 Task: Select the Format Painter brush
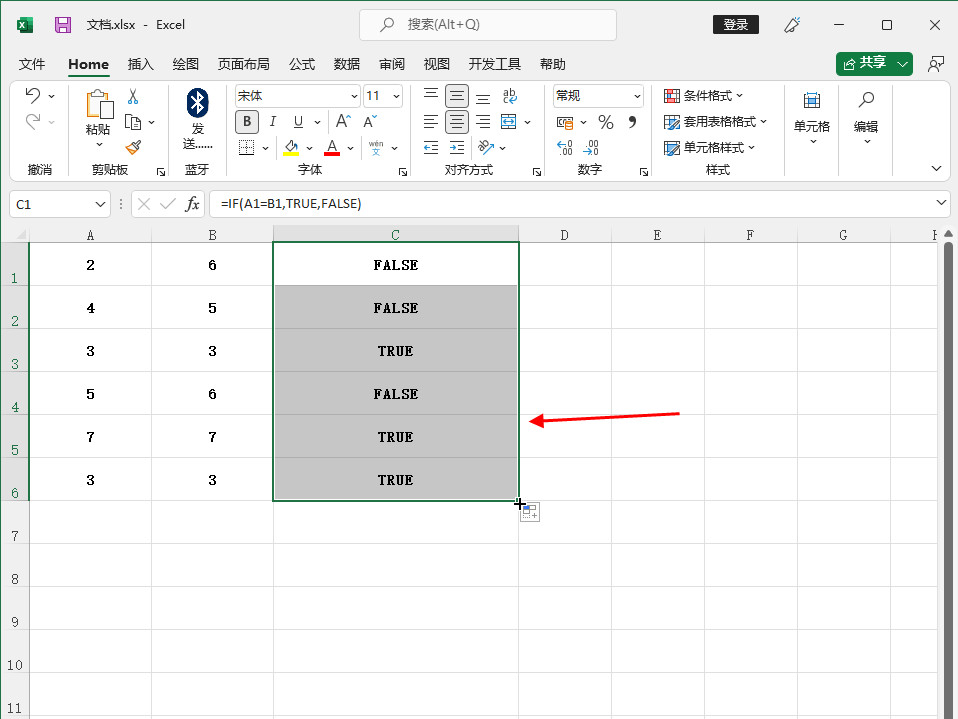[133, 147]
